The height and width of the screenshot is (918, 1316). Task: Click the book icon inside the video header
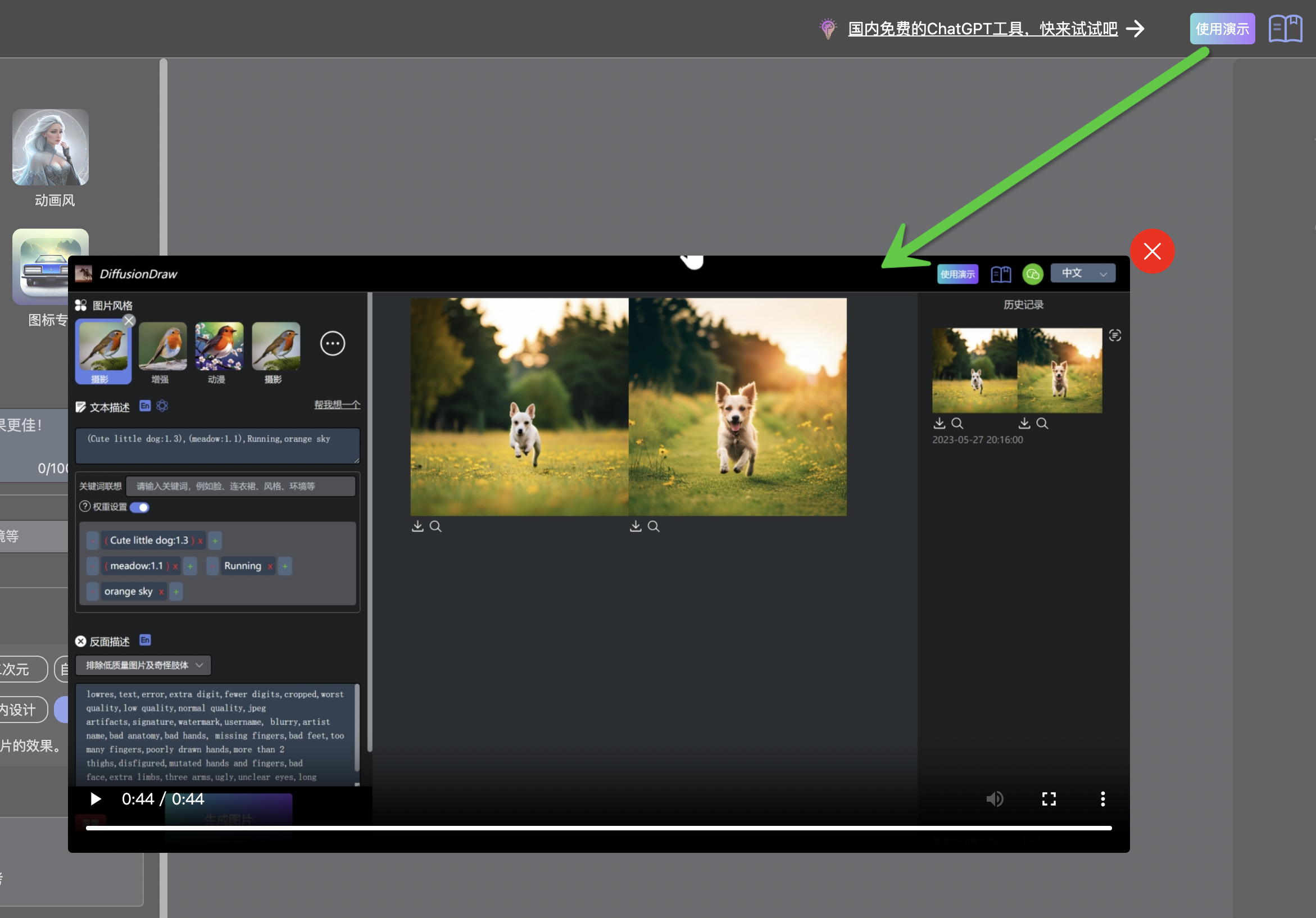1001,275
